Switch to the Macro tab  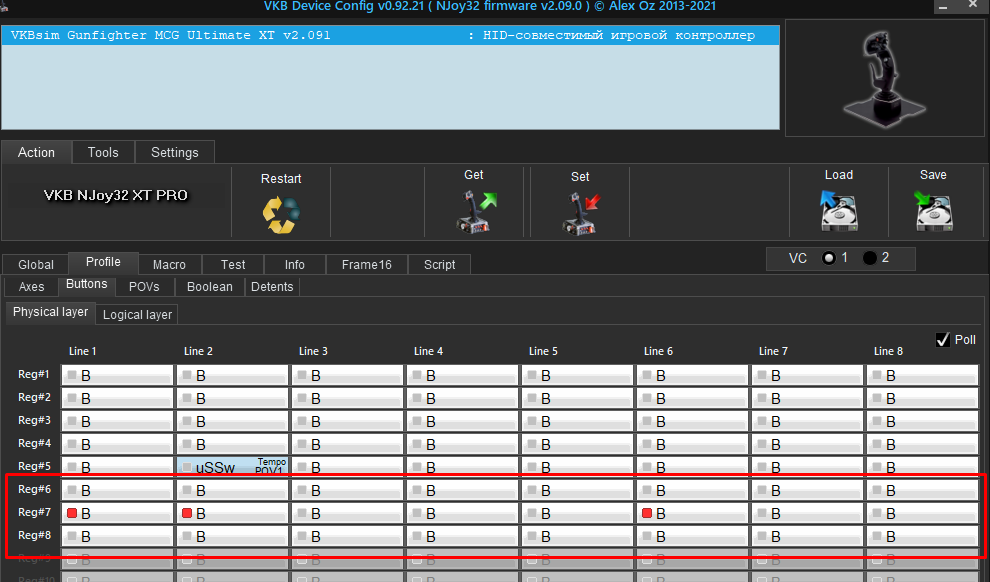point(169,264)
